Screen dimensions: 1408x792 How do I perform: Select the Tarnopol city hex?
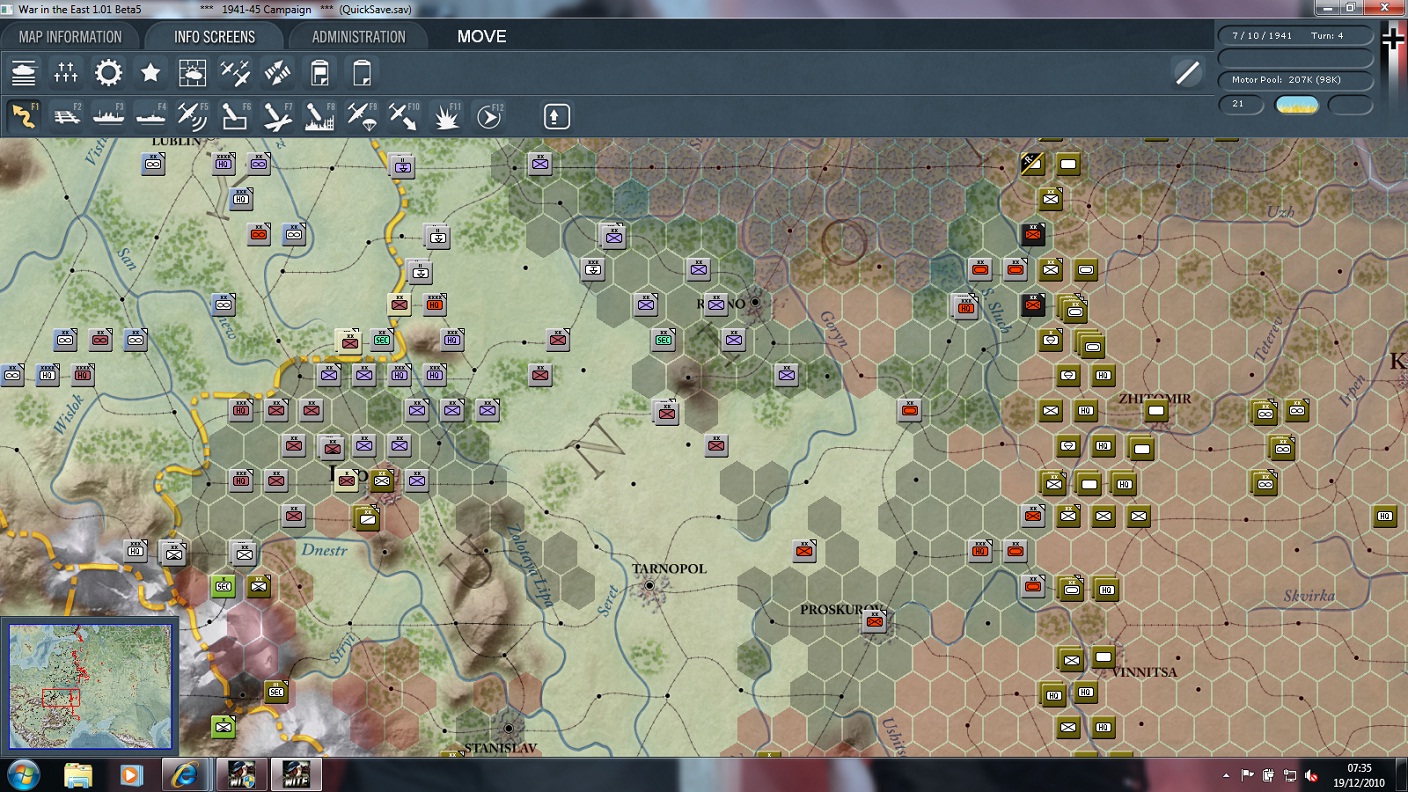[x=650, y=586]
